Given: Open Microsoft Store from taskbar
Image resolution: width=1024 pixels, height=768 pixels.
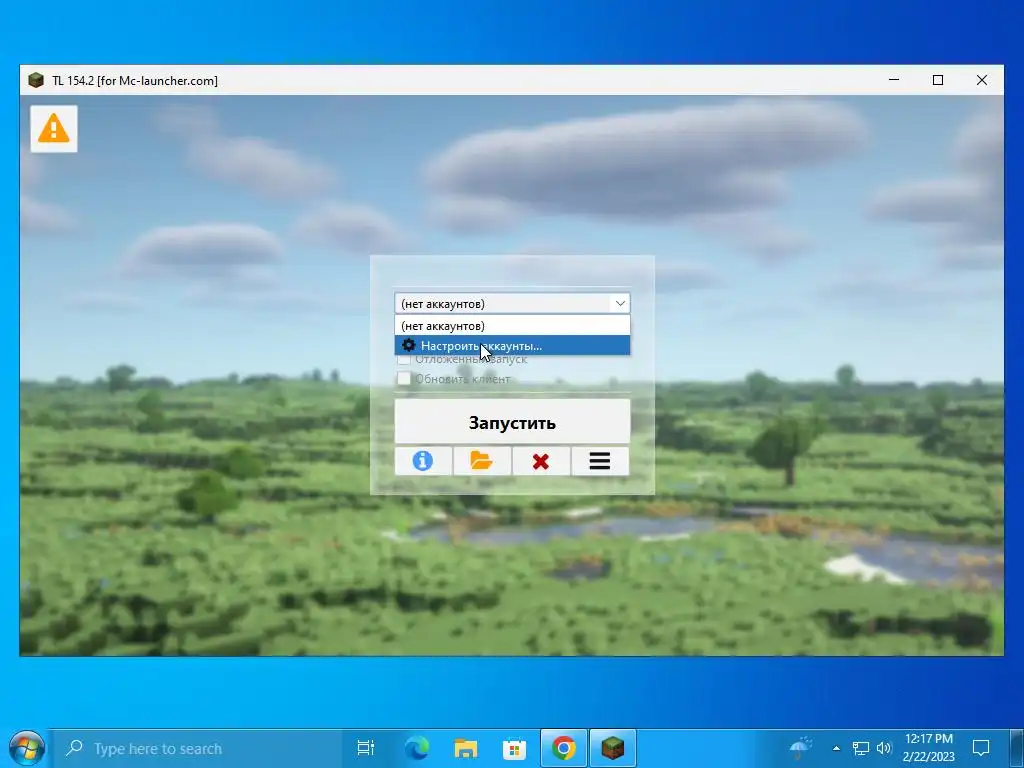Looking at the screenshot, I should (515, 748).
